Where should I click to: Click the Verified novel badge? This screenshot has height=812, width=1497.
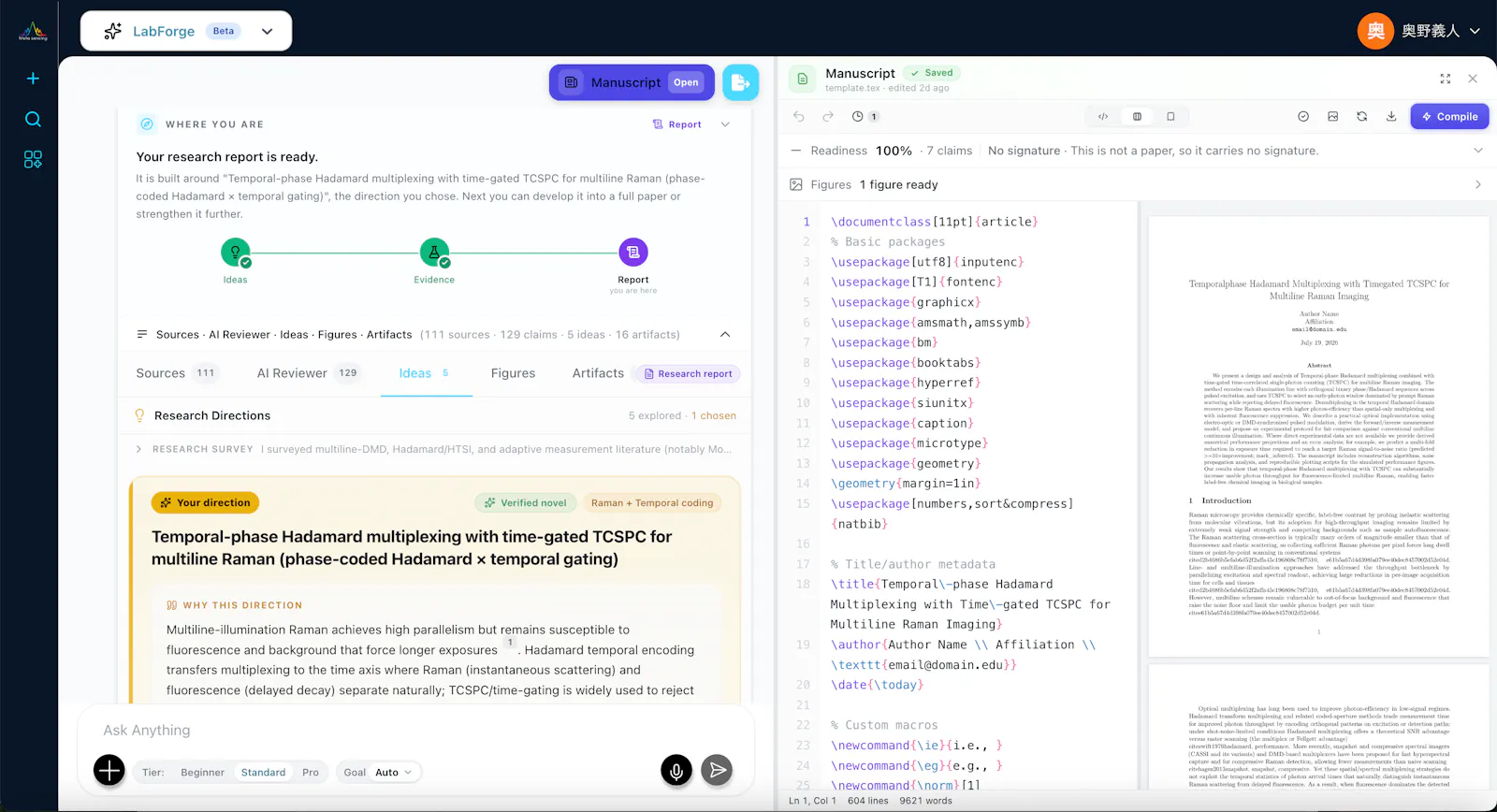click(x=525, y=503)
